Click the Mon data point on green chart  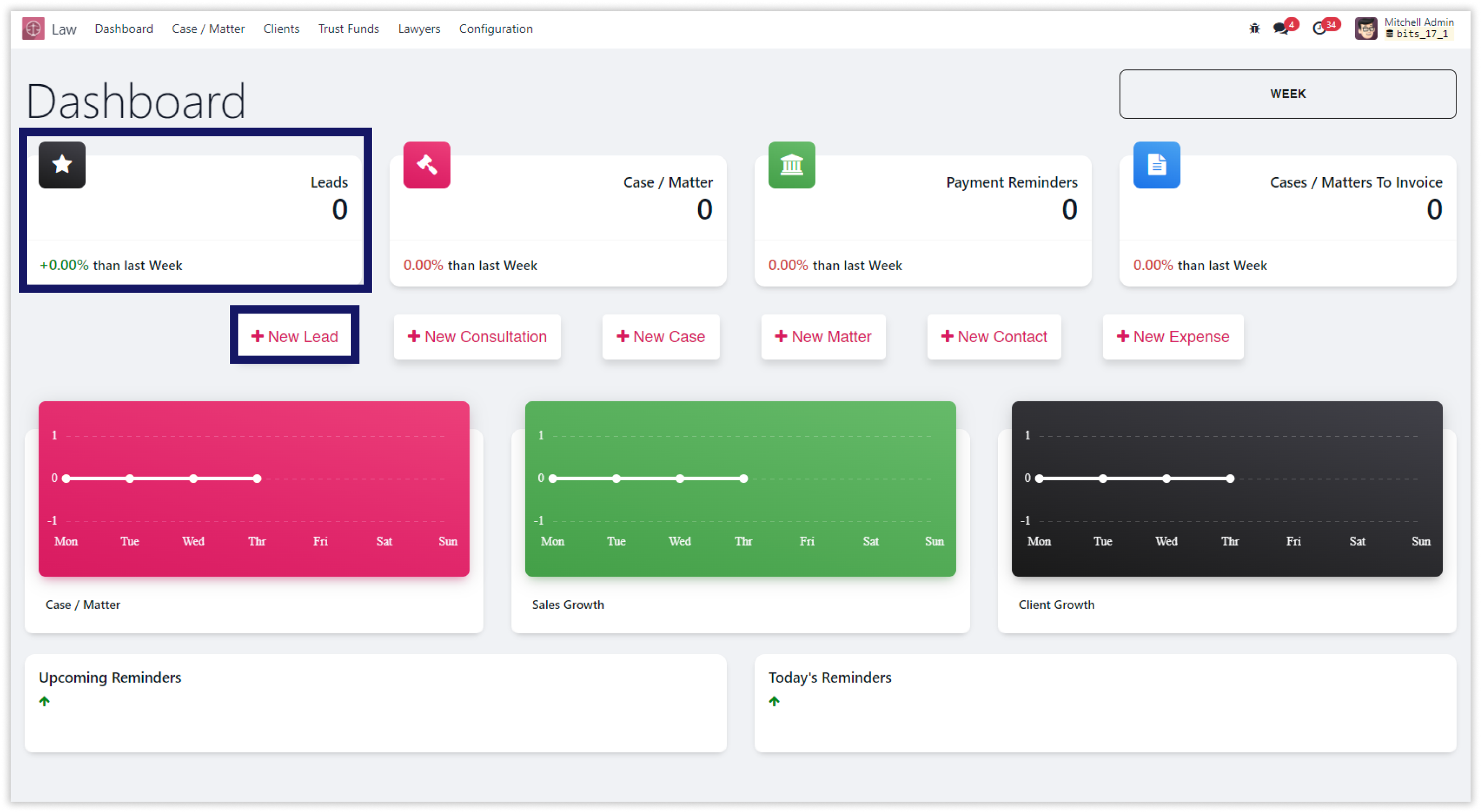pos(552,479)
